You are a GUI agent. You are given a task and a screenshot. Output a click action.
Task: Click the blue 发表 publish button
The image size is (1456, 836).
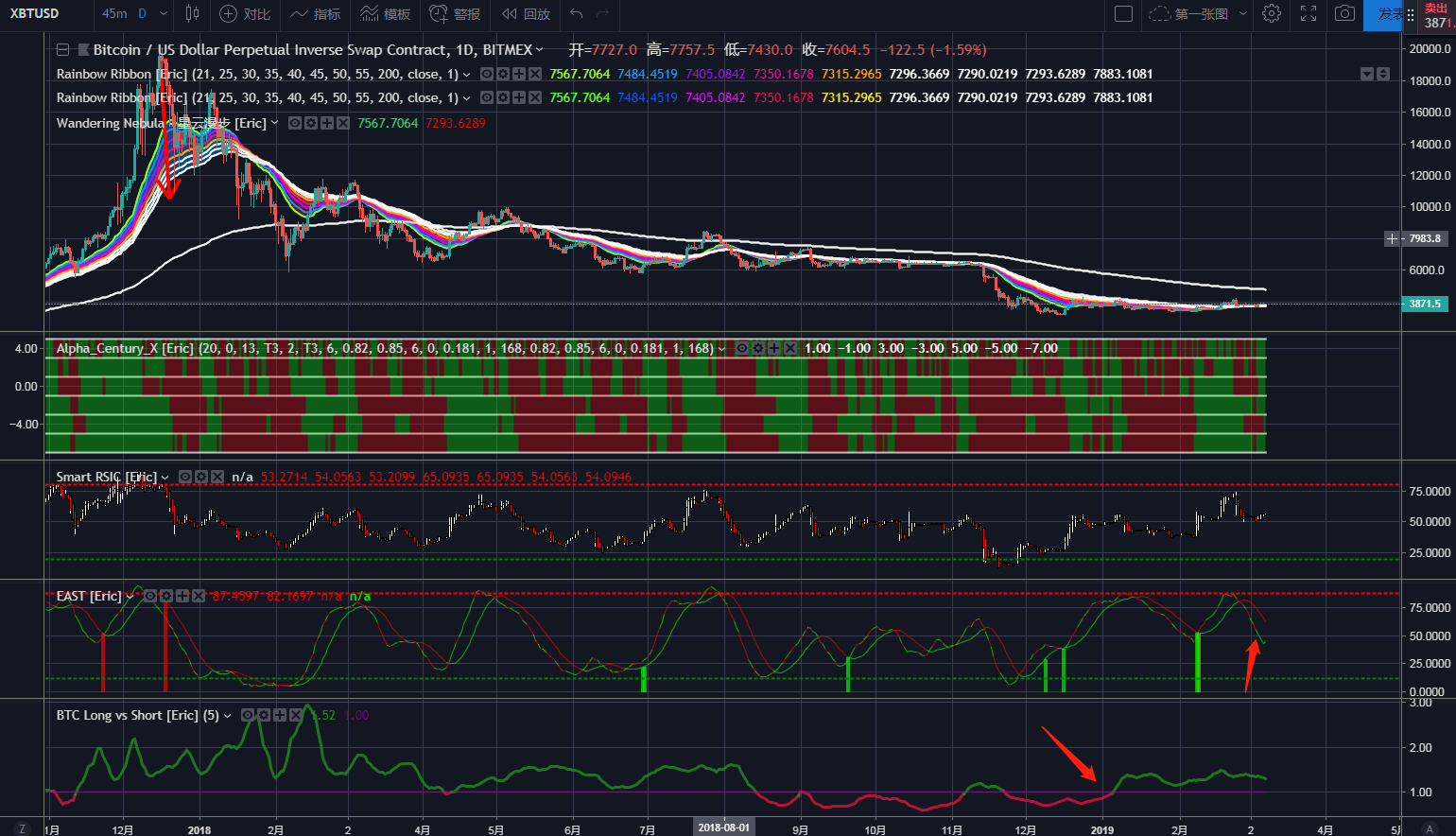point(1385,14)
